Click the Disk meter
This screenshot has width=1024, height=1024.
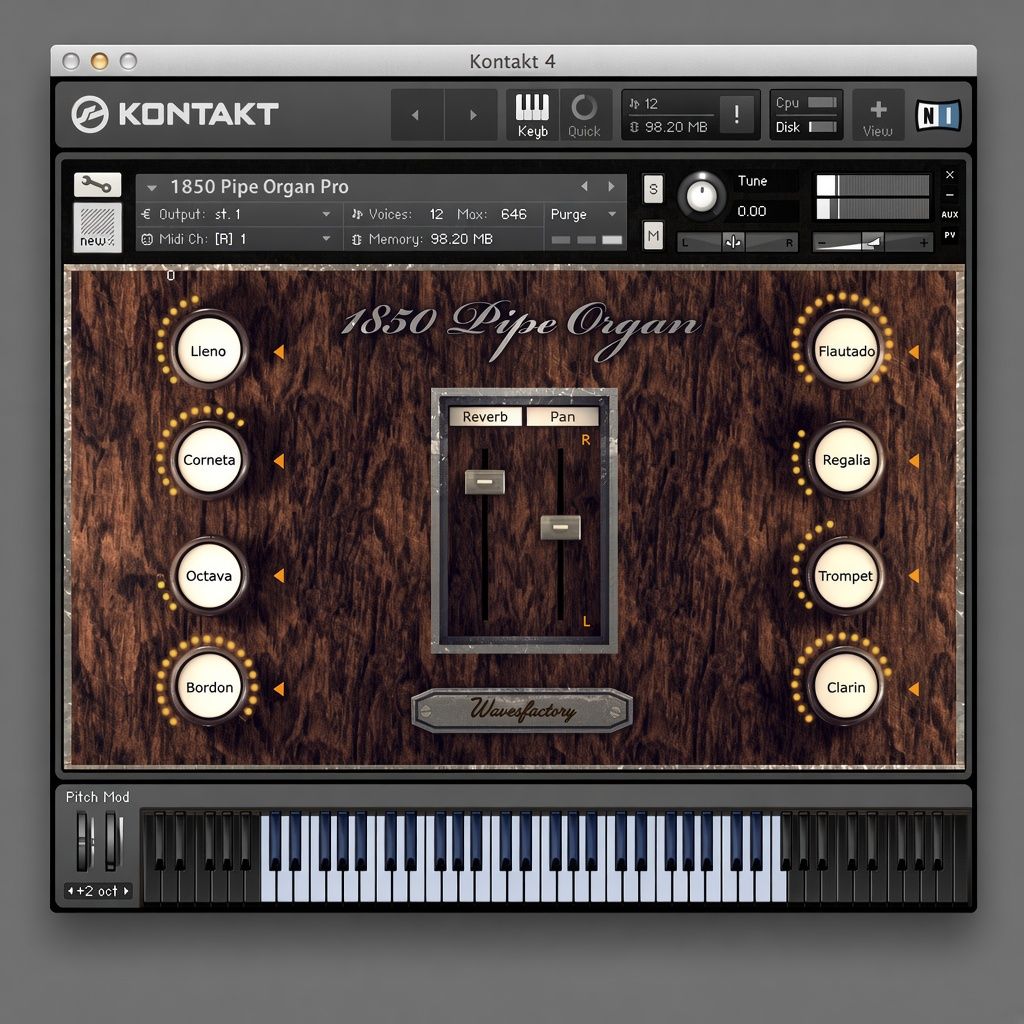(x=822, y=127)
